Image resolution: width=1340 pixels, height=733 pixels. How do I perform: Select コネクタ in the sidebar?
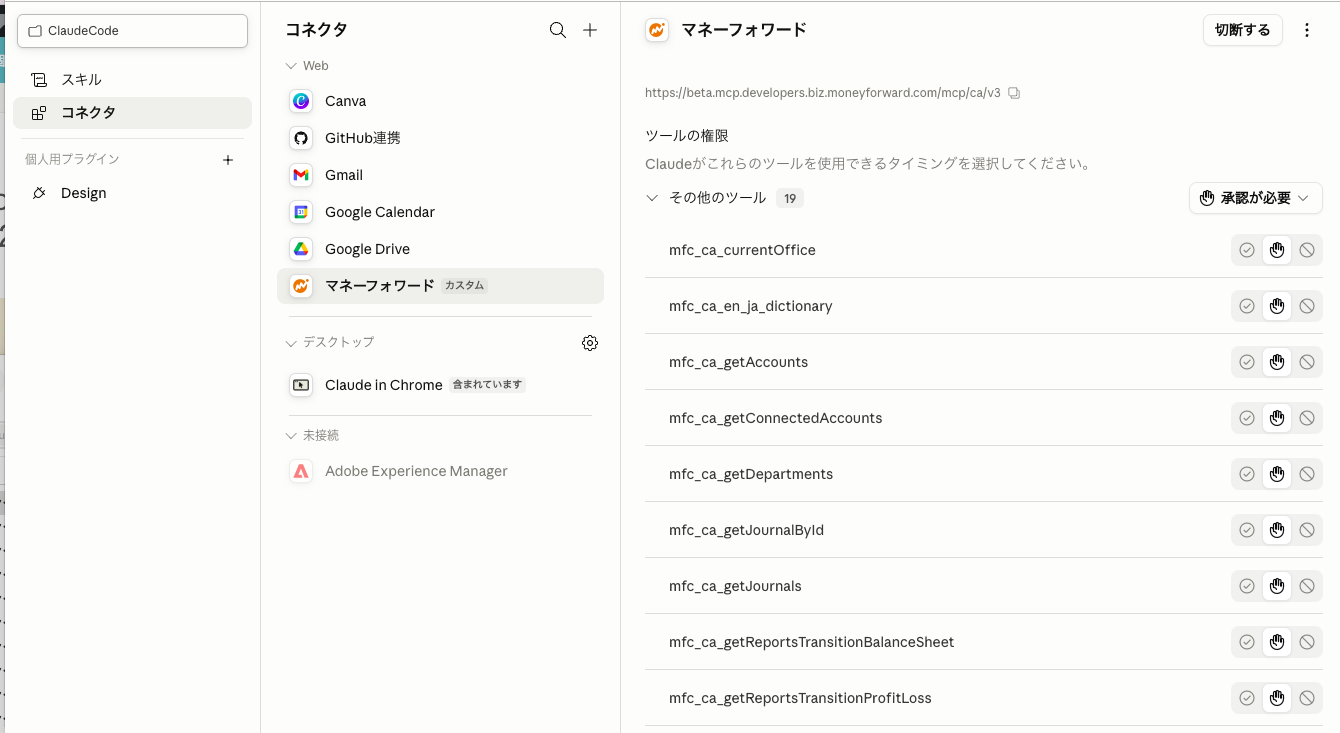click(x=132, y=113)
